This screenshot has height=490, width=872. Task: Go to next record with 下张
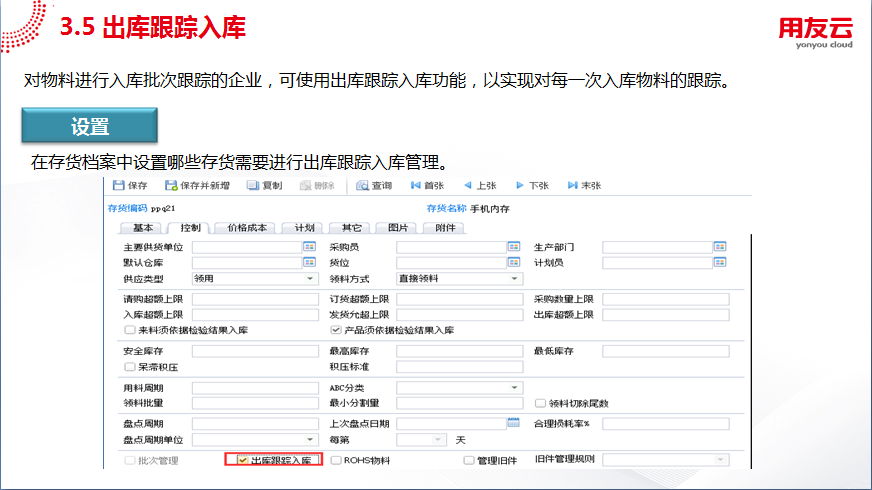pyautogui.click(x=520, y=186)
